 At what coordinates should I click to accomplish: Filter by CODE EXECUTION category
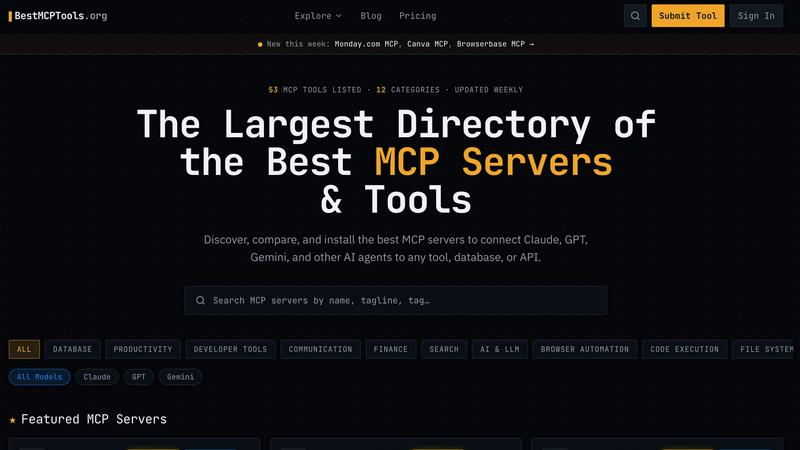click(684, 349)
